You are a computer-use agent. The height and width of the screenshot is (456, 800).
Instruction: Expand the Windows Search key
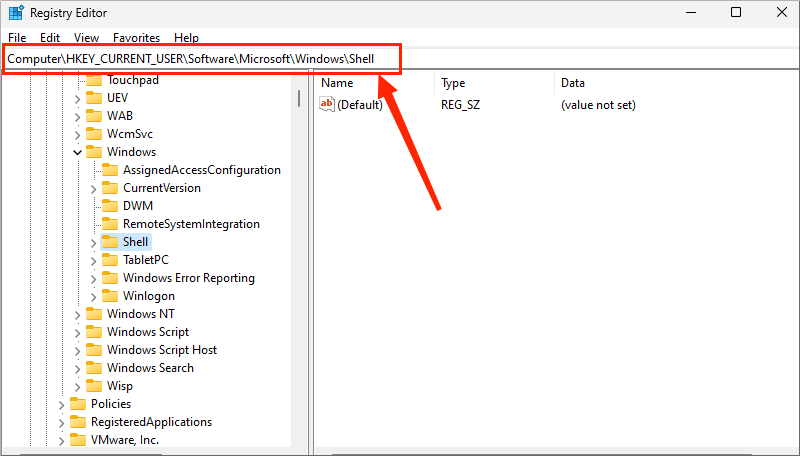77,369
